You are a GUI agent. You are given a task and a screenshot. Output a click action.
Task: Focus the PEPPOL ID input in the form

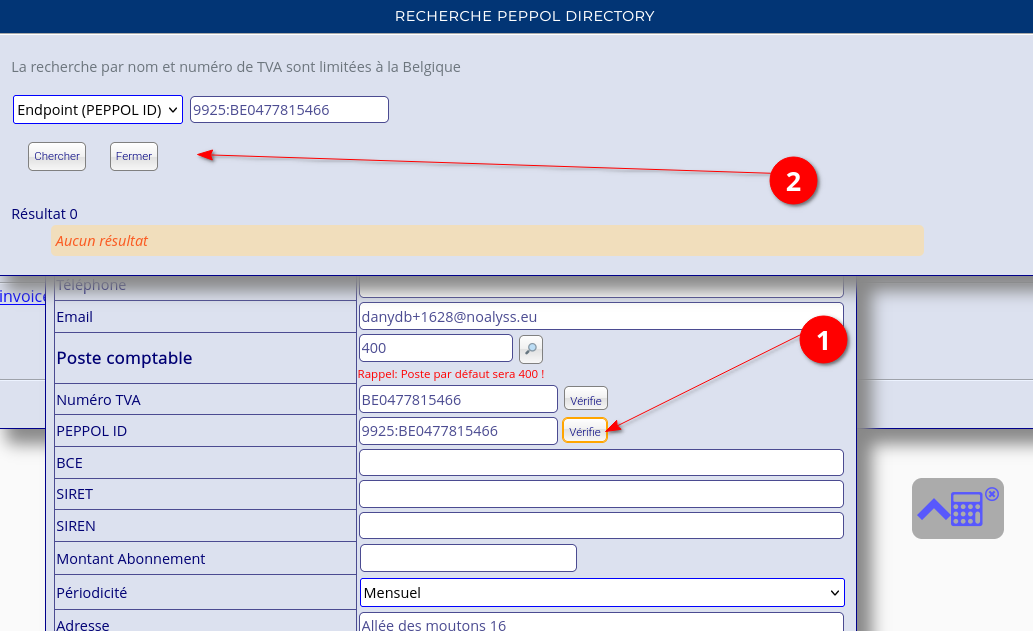click(x=458, y=431)
